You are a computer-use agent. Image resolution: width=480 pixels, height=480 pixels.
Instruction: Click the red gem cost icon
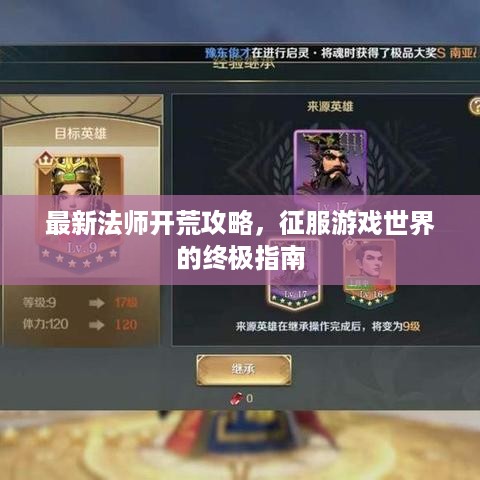pyautogui.click(x=237, y=398)
